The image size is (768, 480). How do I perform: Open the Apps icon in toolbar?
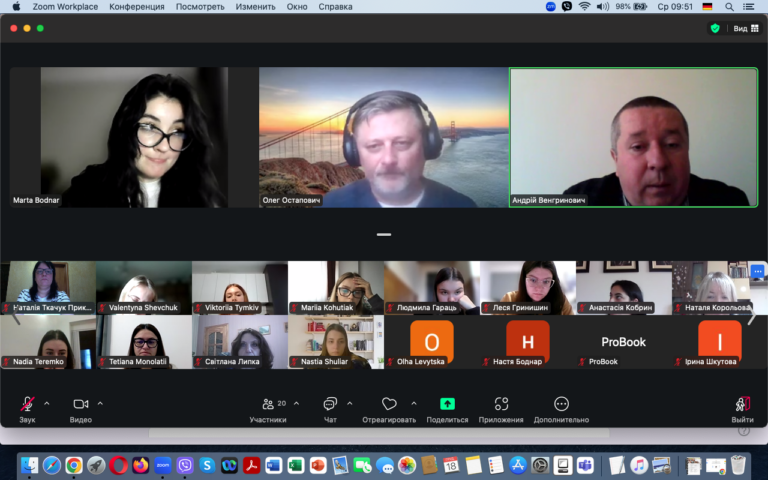tap(501, 404)
